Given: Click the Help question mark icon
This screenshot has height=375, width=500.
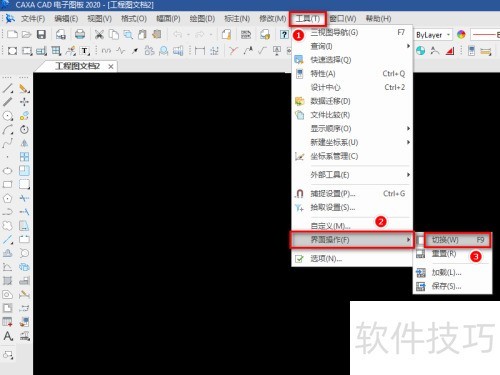Looking at the screenshot, I should point(284,34).
